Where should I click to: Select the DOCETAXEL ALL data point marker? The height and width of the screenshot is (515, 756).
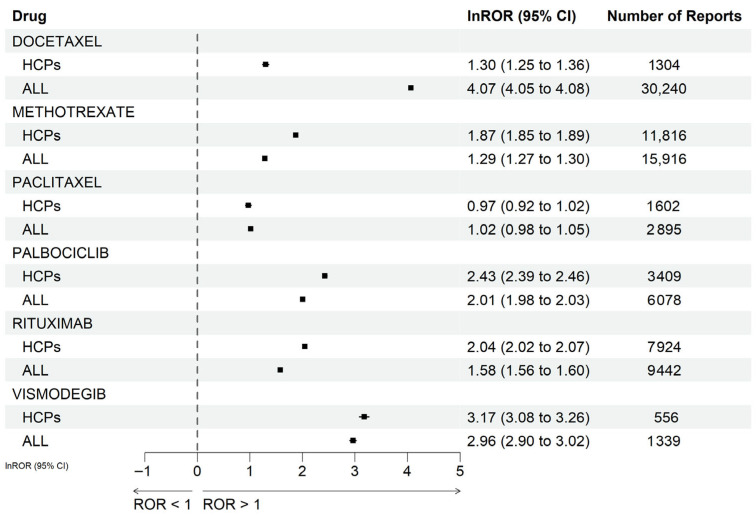coord(411,88)
